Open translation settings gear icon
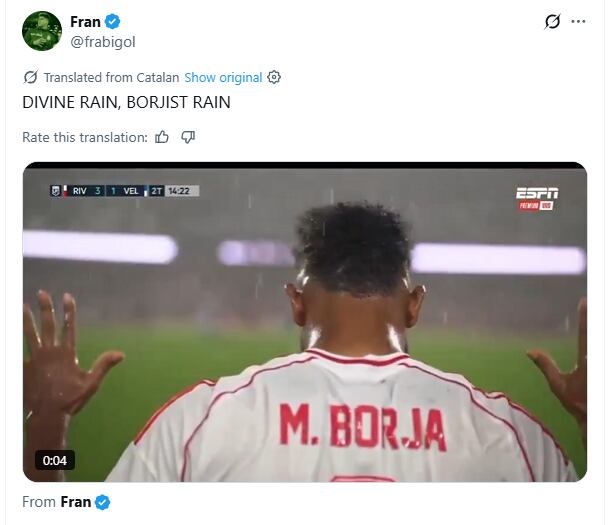Viewport: 616px width, 525px height. coord(274,77)
